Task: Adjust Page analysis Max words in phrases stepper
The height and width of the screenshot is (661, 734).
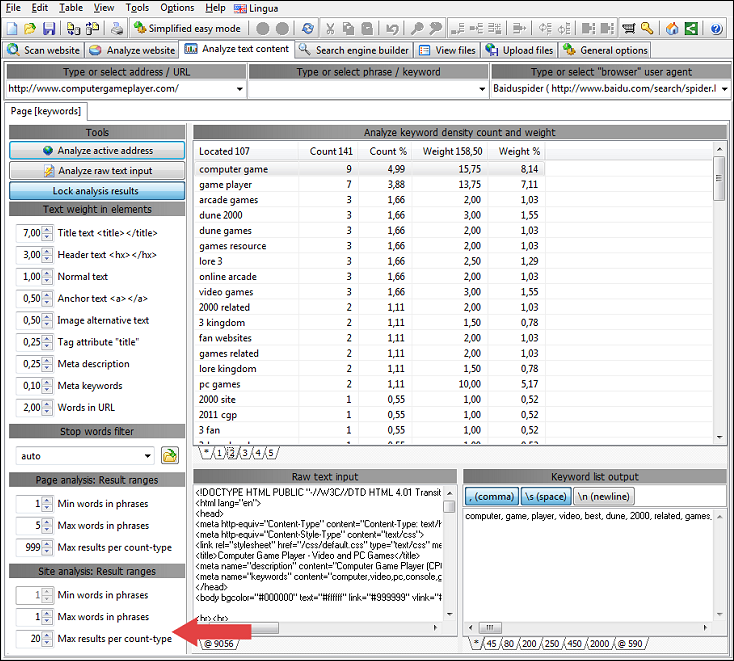Action: tap(47, 526)
